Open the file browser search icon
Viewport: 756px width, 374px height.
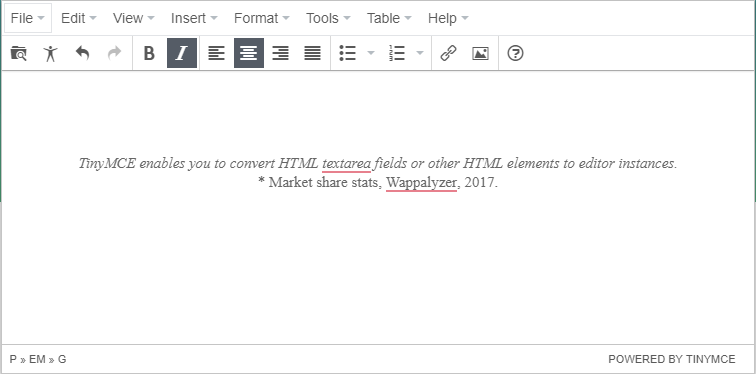(19, 53)
